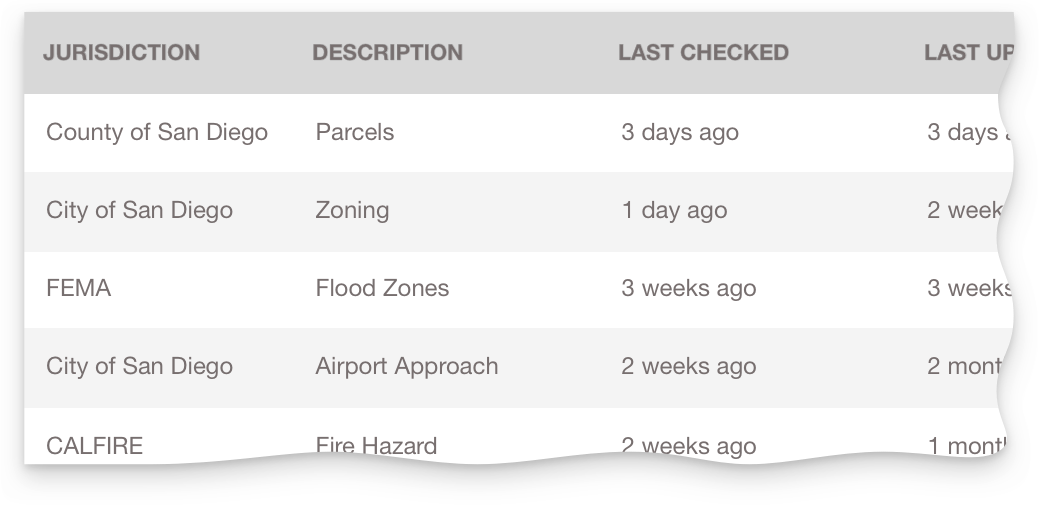Click the Fire Hazard description cell
The width and height of the screenshot is (1040, 506).
(376, 445)
